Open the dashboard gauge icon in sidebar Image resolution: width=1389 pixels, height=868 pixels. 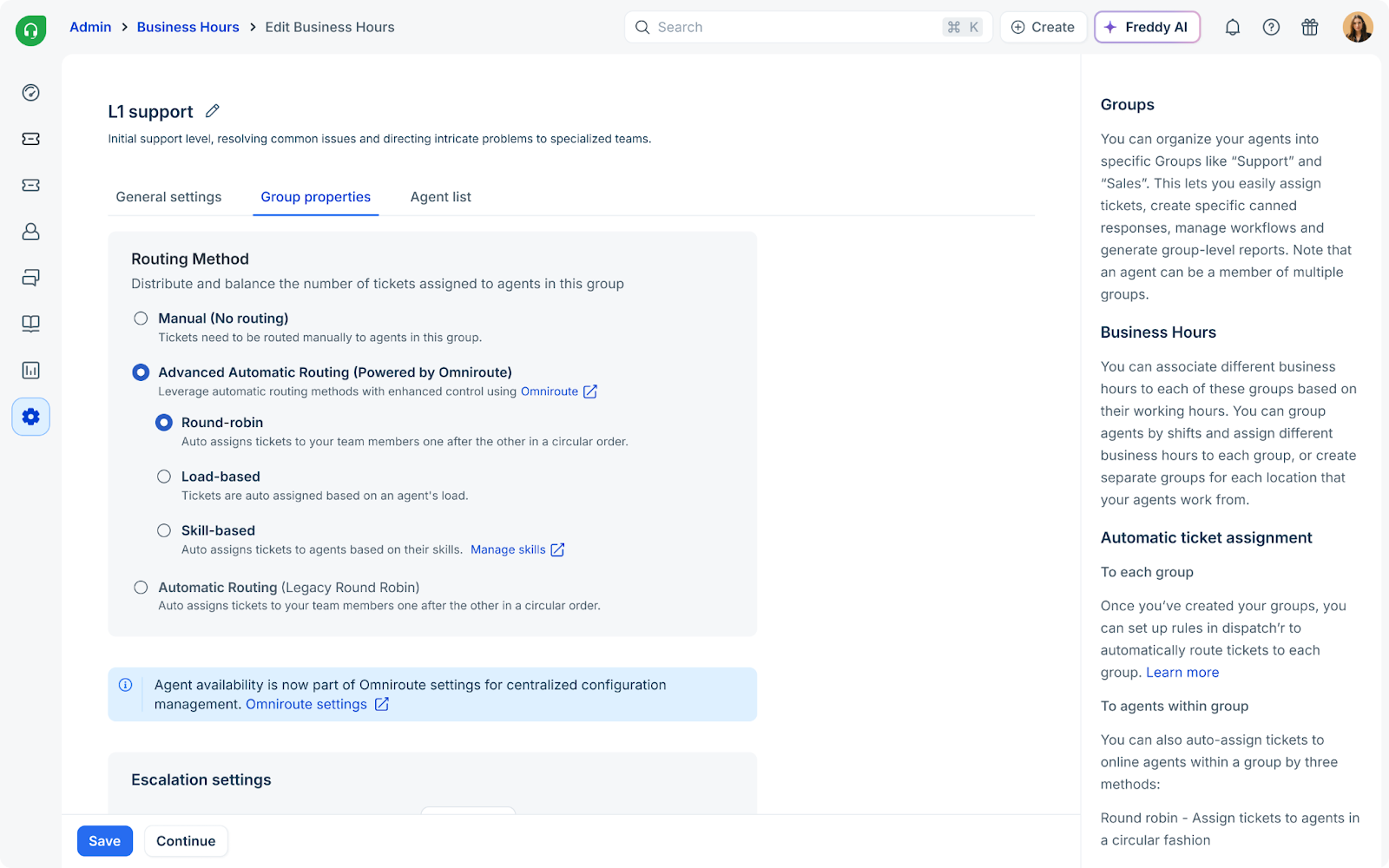(30, 93)
